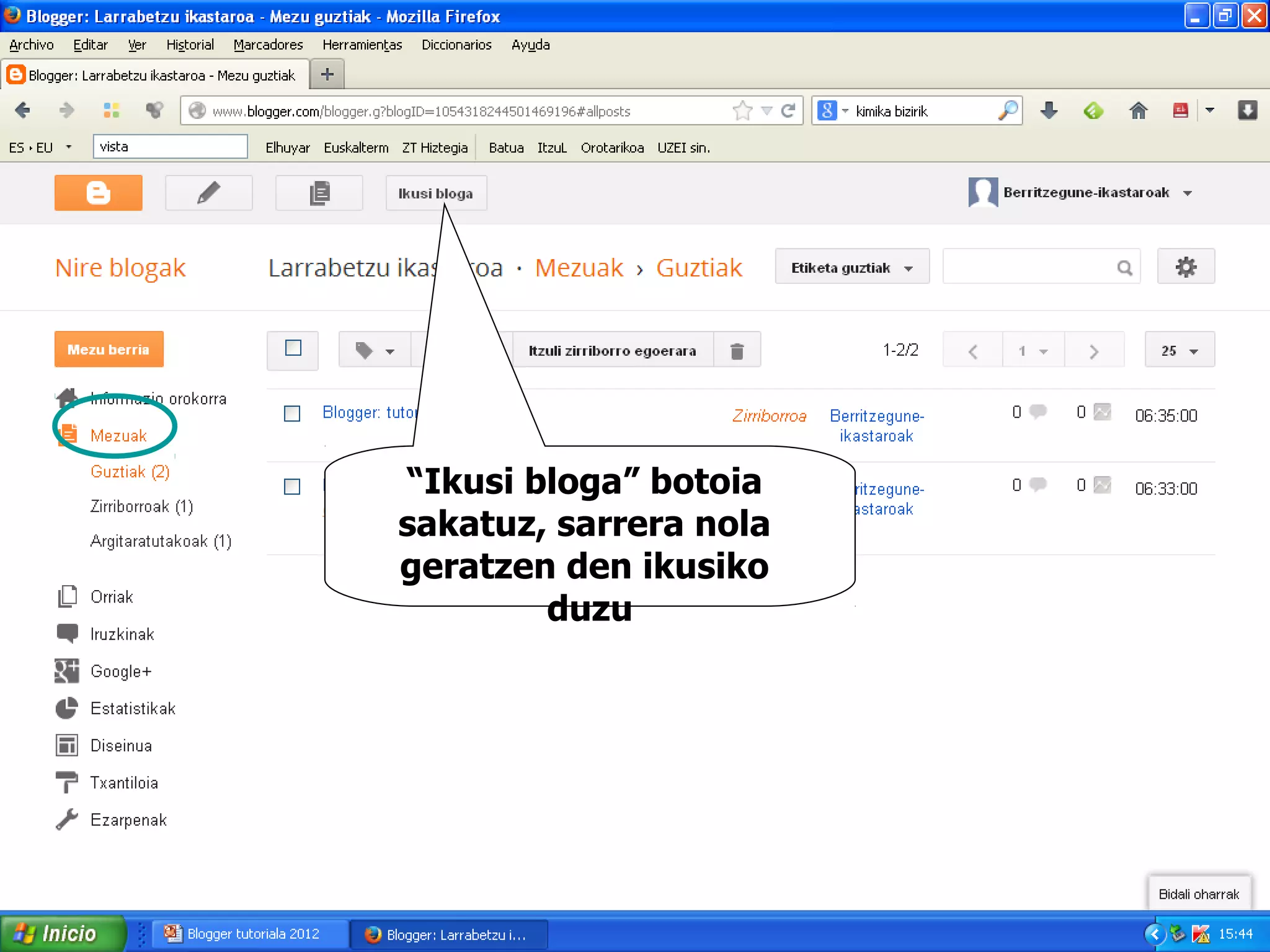This screenshot has width=1270, height=952.
Task: Check the 06:33:00 post checkbox
Action: (292, 487)
